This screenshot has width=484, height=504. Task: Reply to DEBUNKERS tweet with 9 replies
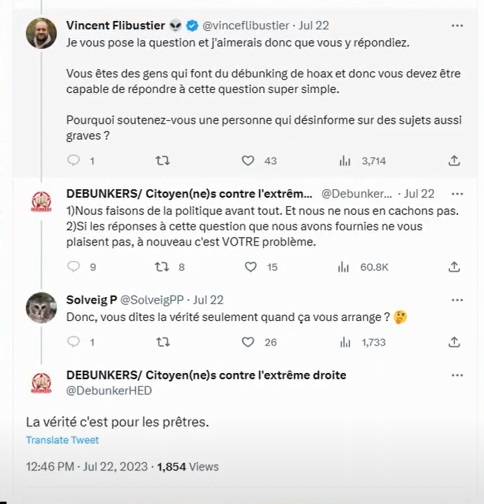[x=73, y=267]
